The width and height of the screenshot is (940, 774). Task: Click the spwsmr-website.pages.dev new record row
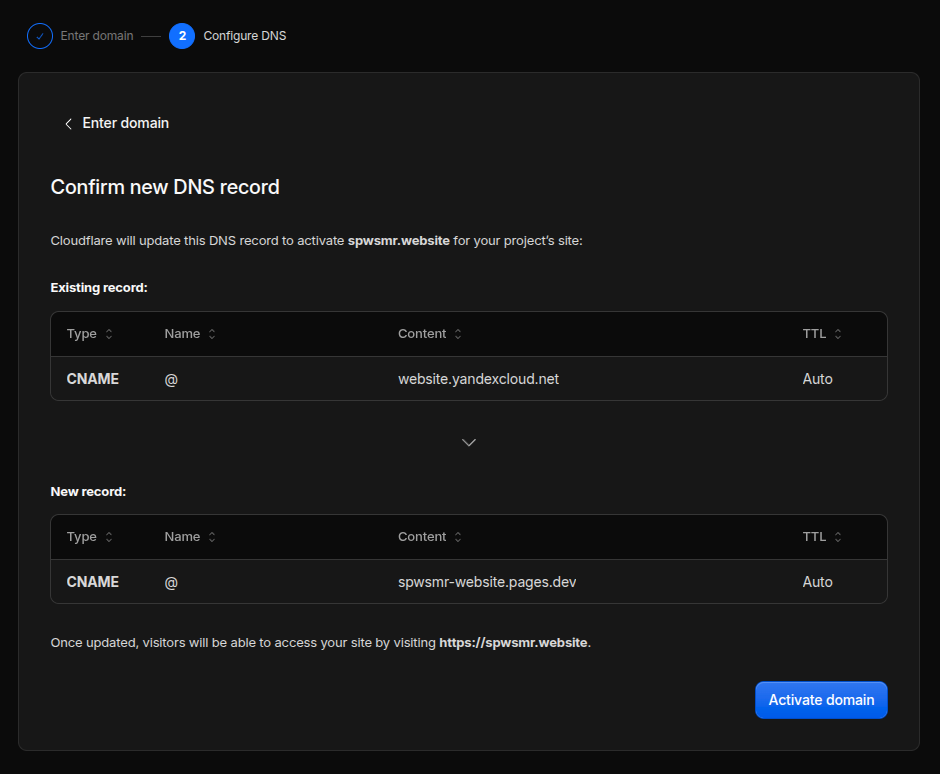click(469, 582)
